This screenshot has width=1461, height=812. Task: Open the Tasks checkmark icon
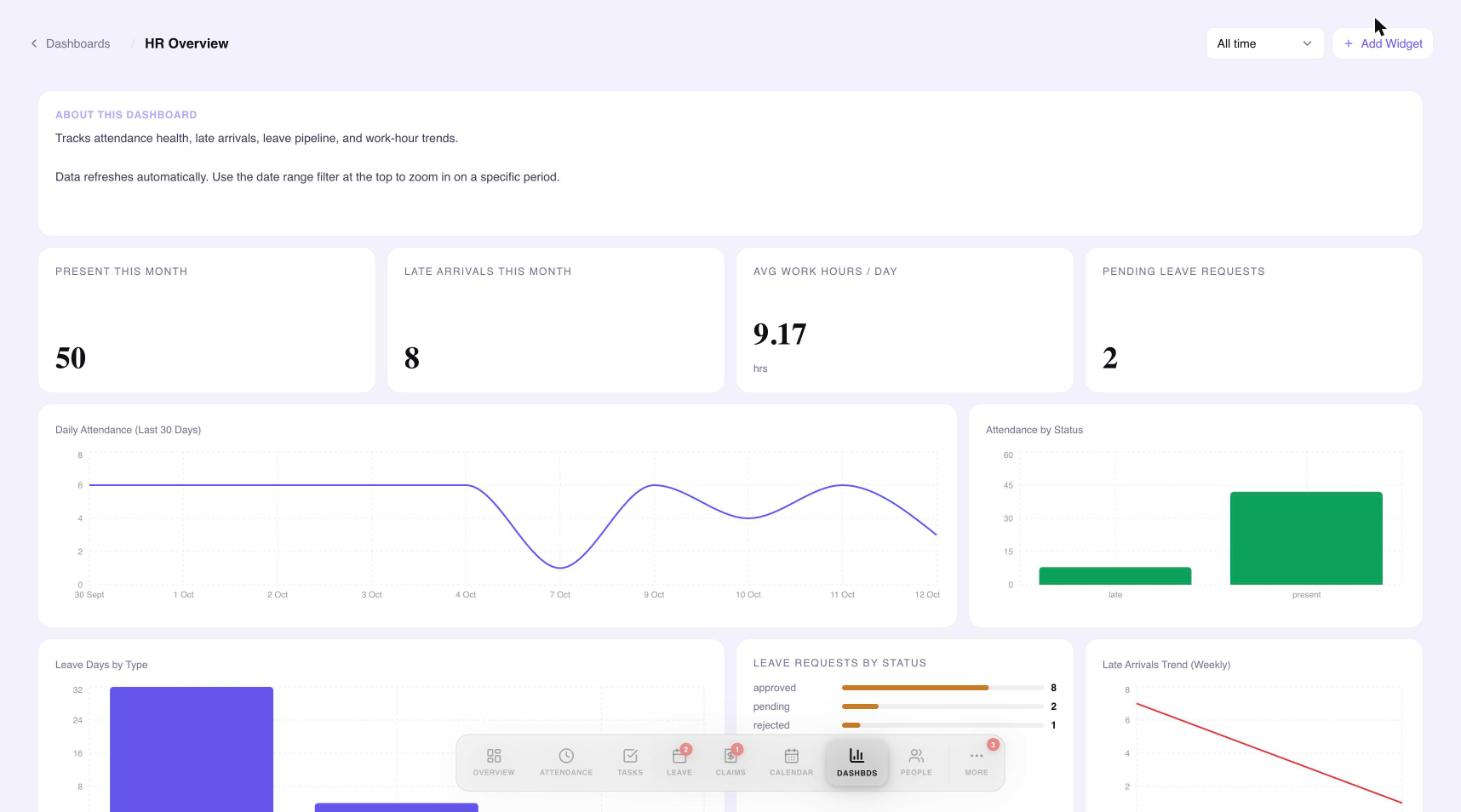[630, 762]
